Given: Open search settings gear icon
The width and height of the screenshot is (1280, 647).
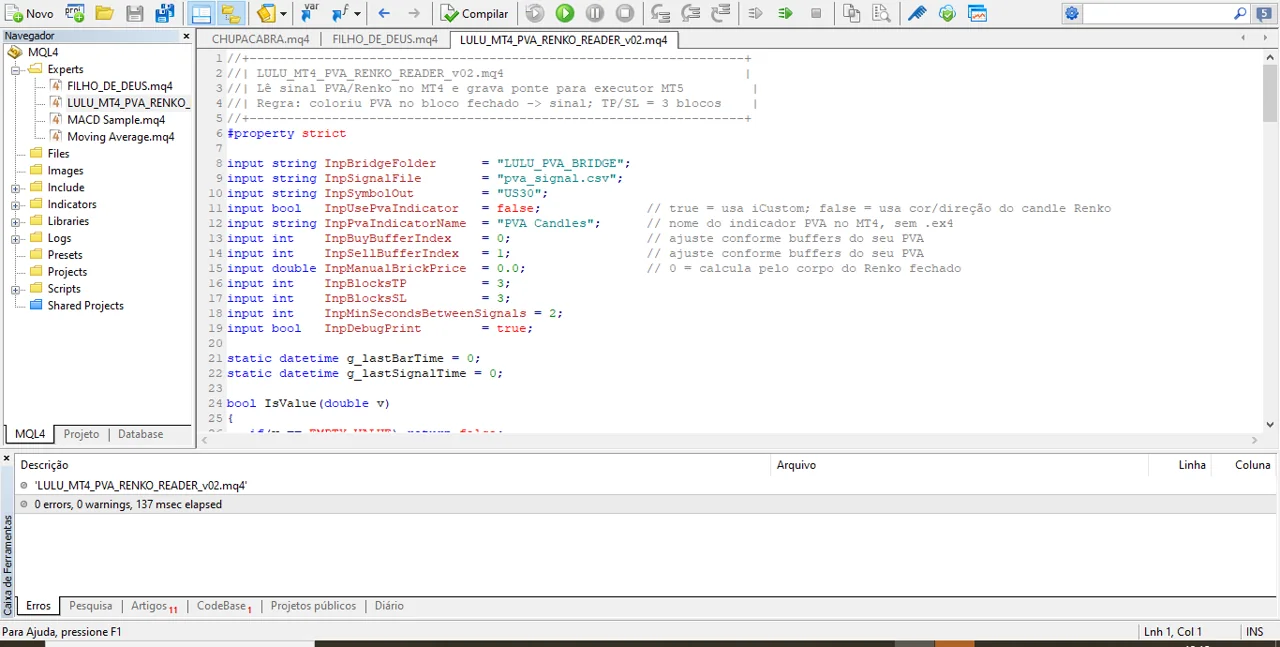Looking at the screenshot, I should pos(1072,13).
